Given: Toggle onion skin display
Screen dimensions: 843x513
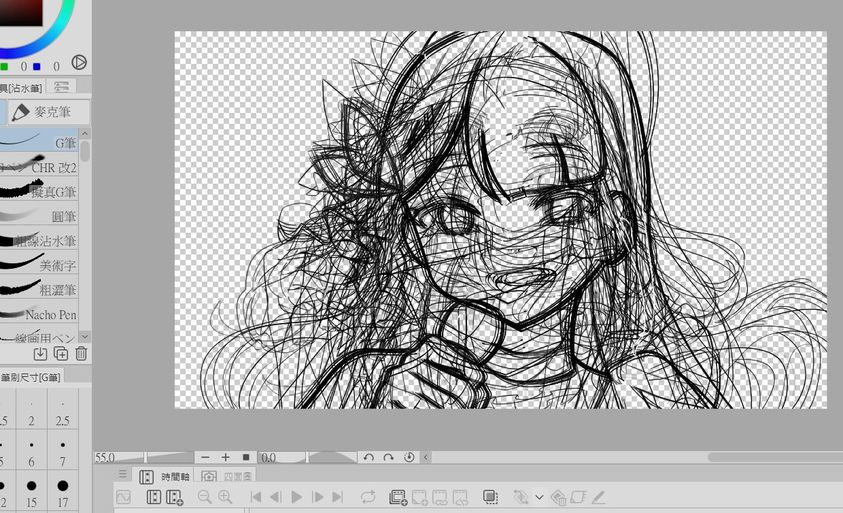Looking at the screenshot, I should click(x=490, y=497).
